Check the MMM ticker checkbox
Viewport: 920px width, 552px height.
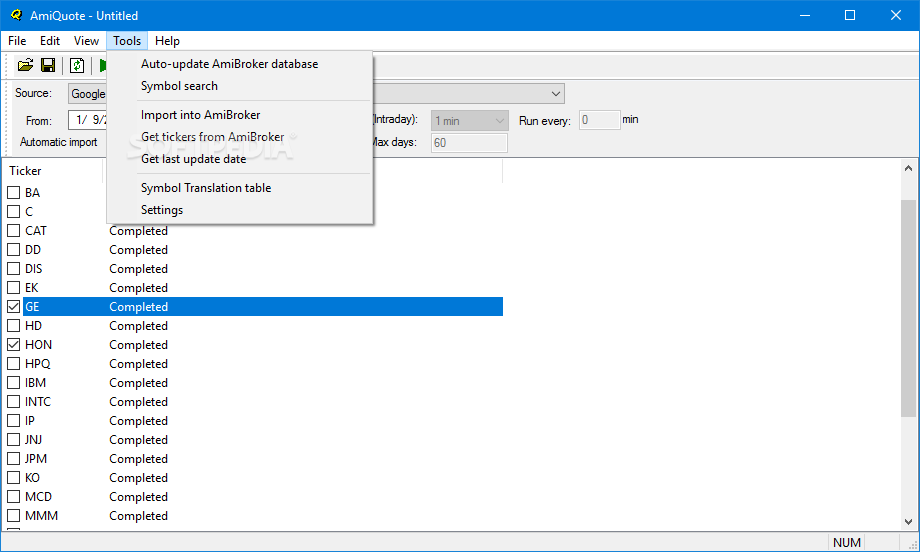tap(13, 515)
